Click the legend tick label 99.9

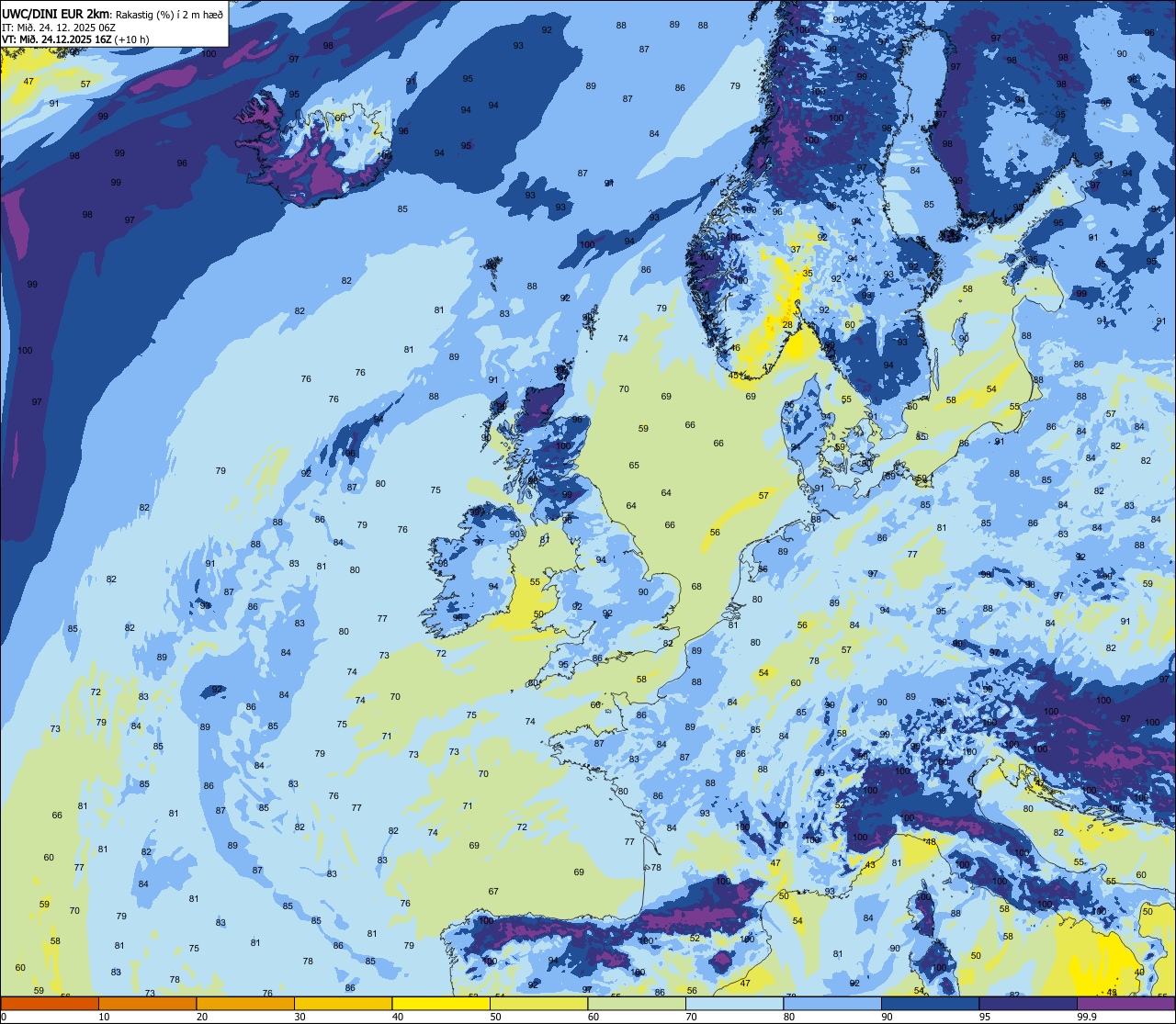pos(1086,1017)
